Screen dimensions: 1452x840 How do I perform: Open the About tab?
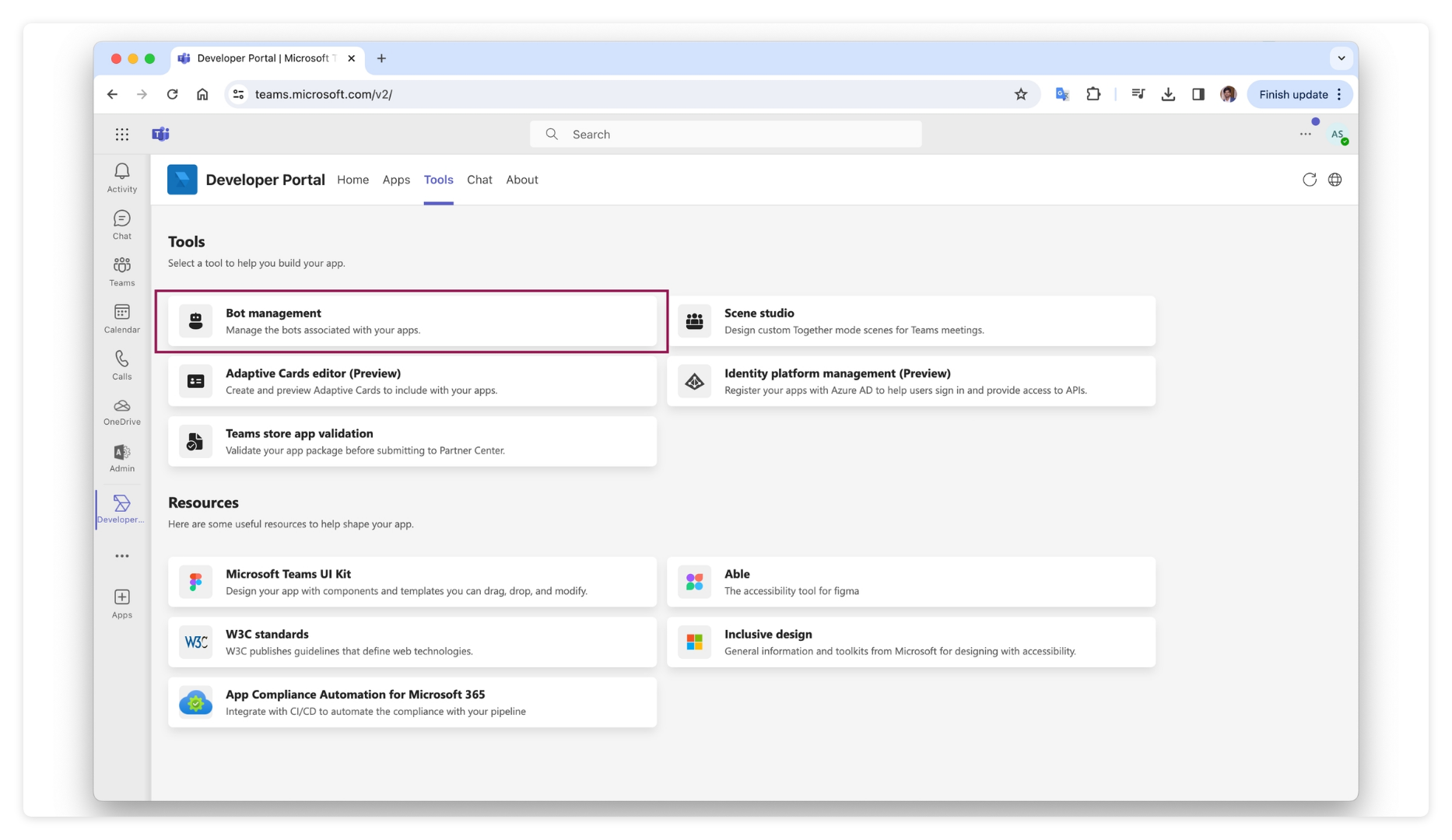(521, 180)
